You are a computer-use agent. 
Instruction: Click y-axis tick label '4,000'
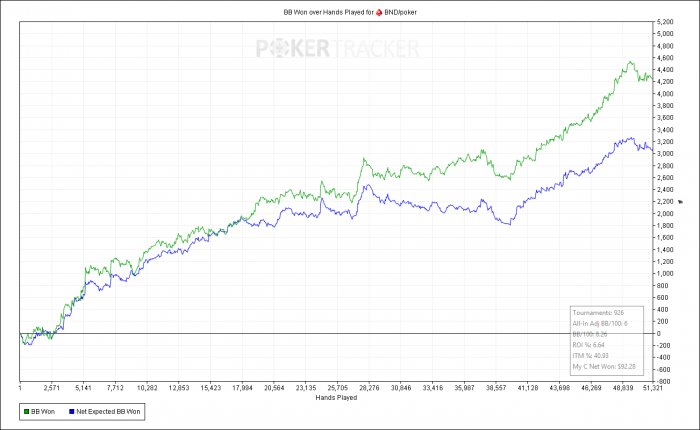pos(665,94)
